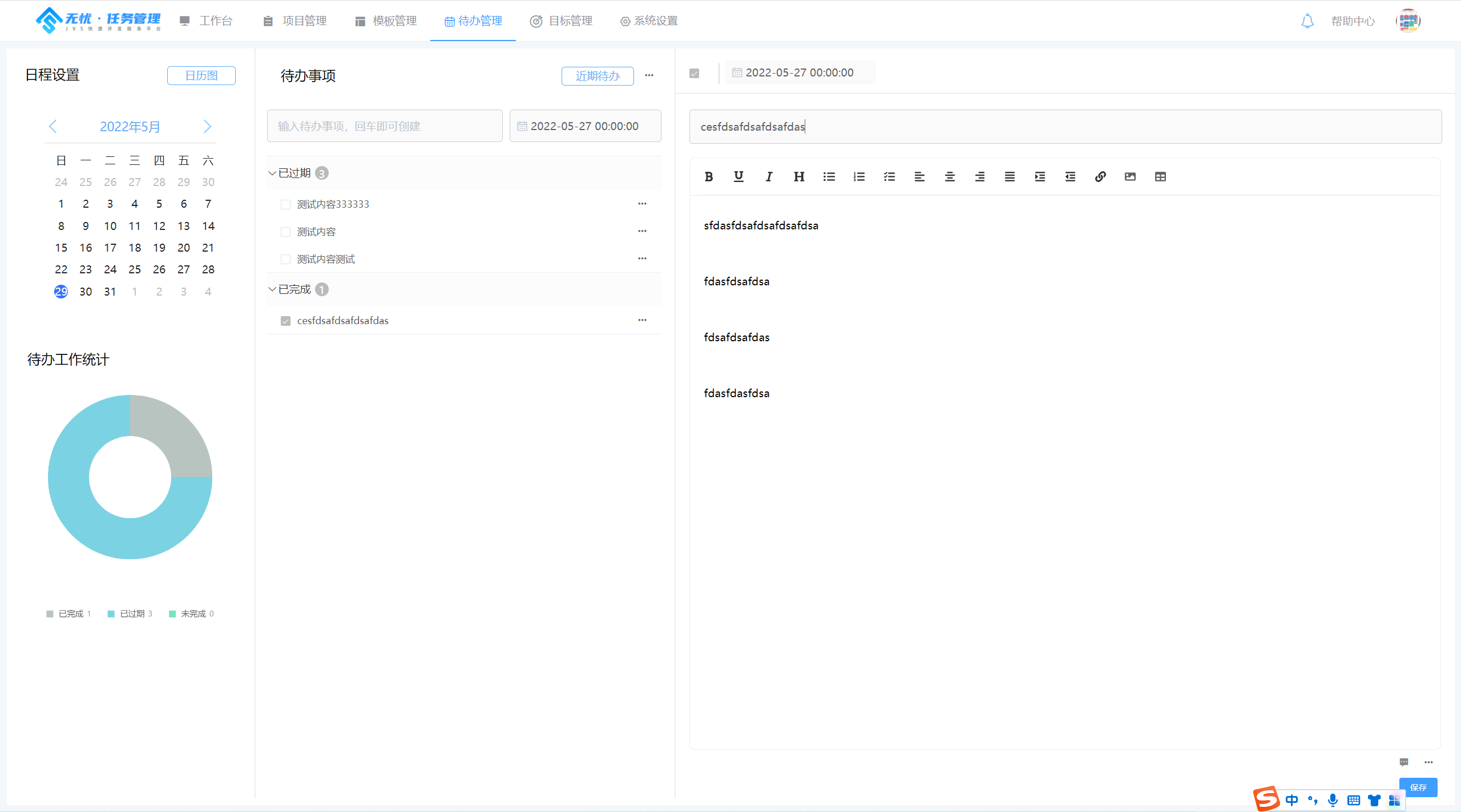Image resolution: width=1461 pixels, height=812 pixels.
Task: Click the italic formatting icon
Action: click(769, 177)
